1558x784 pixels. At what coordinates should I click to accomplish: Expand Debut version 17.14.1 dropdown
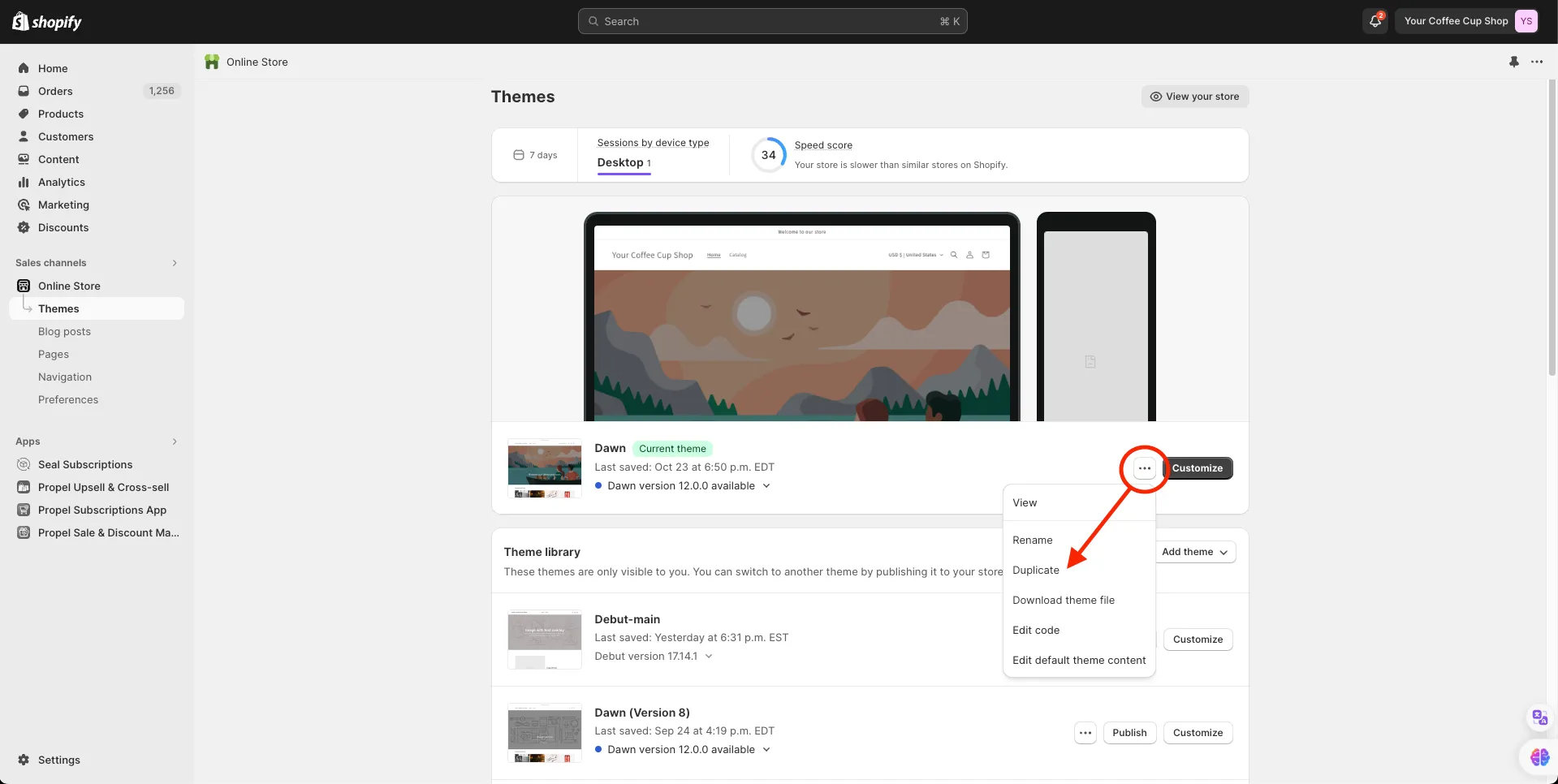(x=709, y=657)
